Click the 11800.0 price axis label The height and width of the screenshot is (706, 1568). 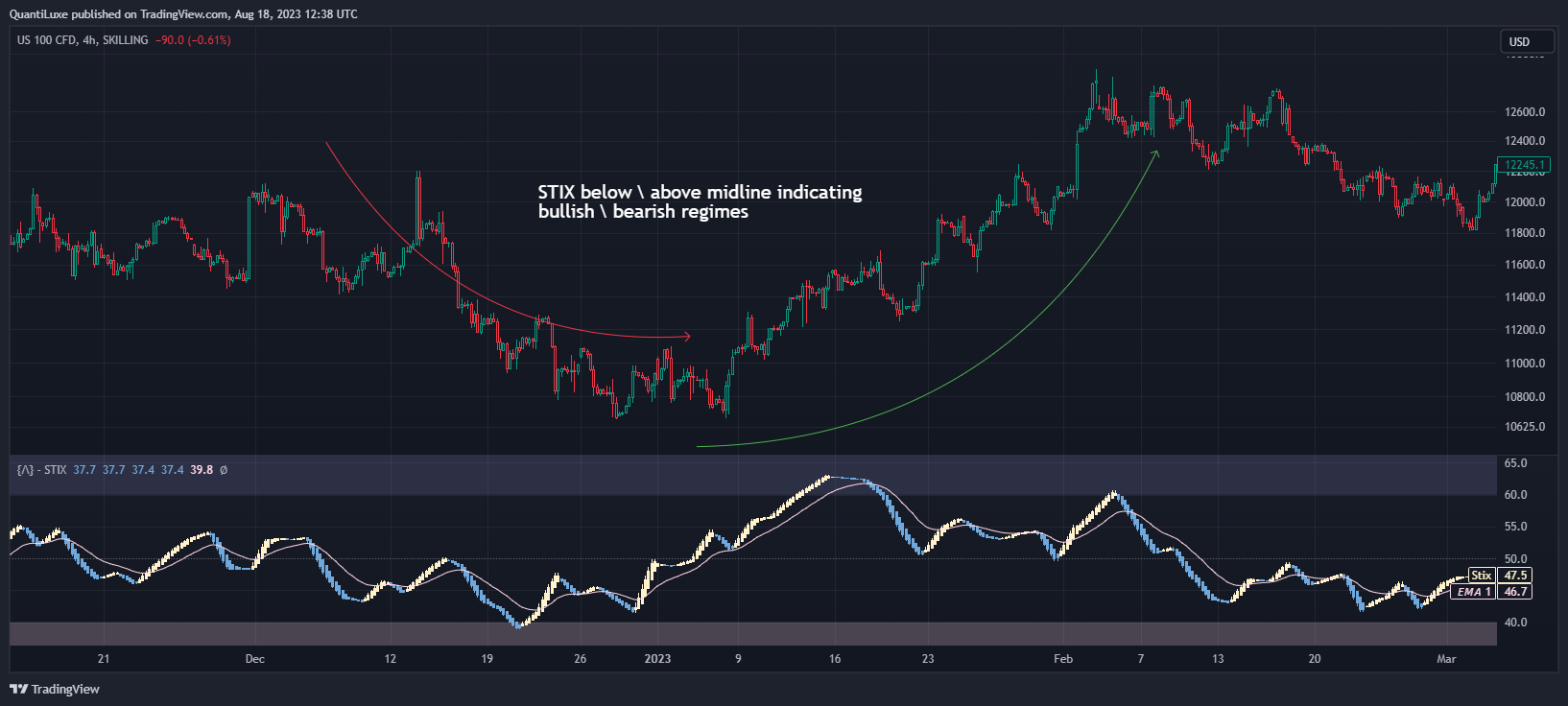coord(1525,233)
